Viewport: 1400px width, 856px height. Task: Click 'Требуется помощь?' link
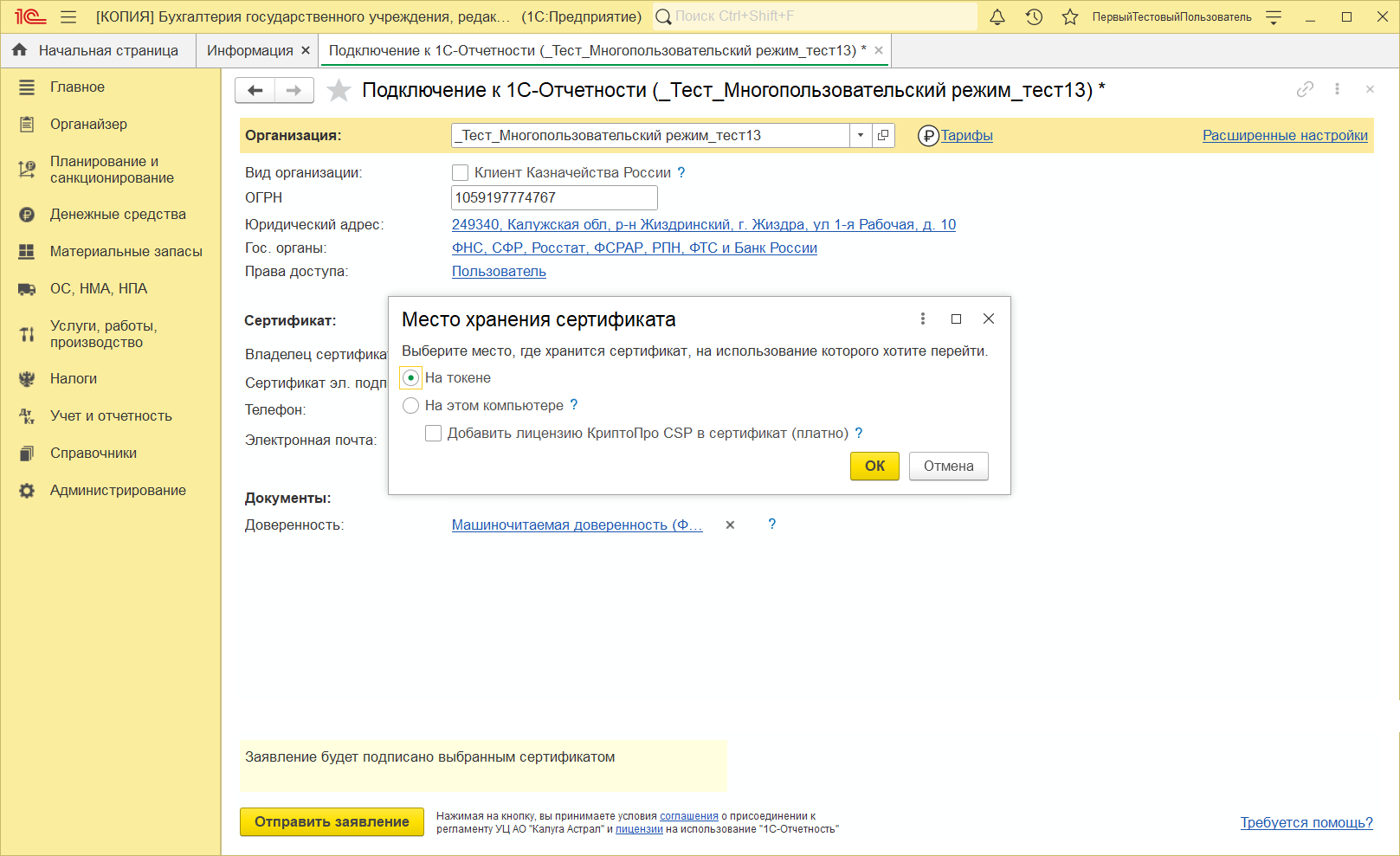(x=1306, y=823)
